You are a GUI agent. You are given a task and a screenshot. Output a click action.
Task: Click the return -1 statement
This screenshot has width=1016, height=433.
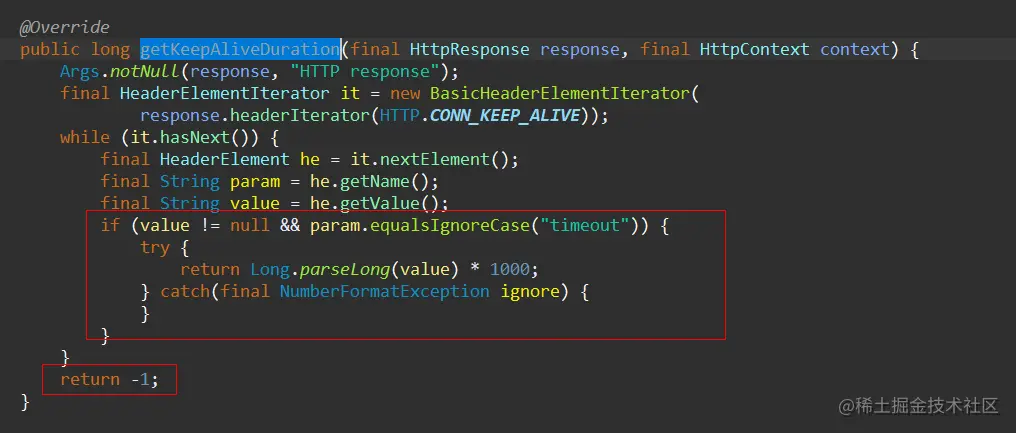coord(110,379)
